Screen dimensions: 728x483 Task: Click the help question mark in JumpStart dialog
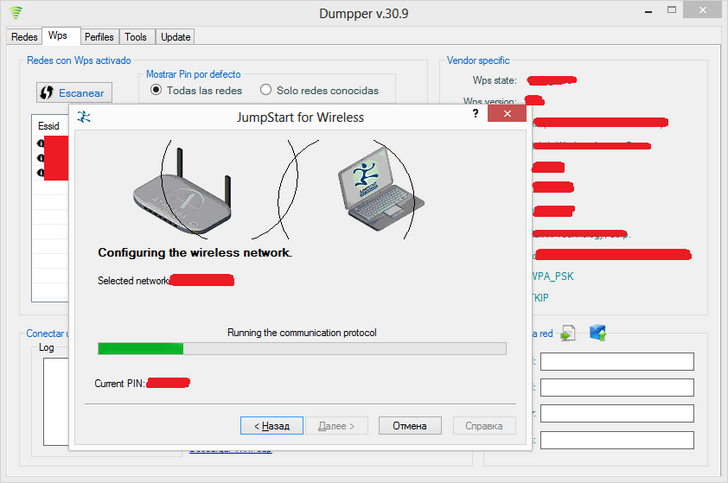[475, 115]
